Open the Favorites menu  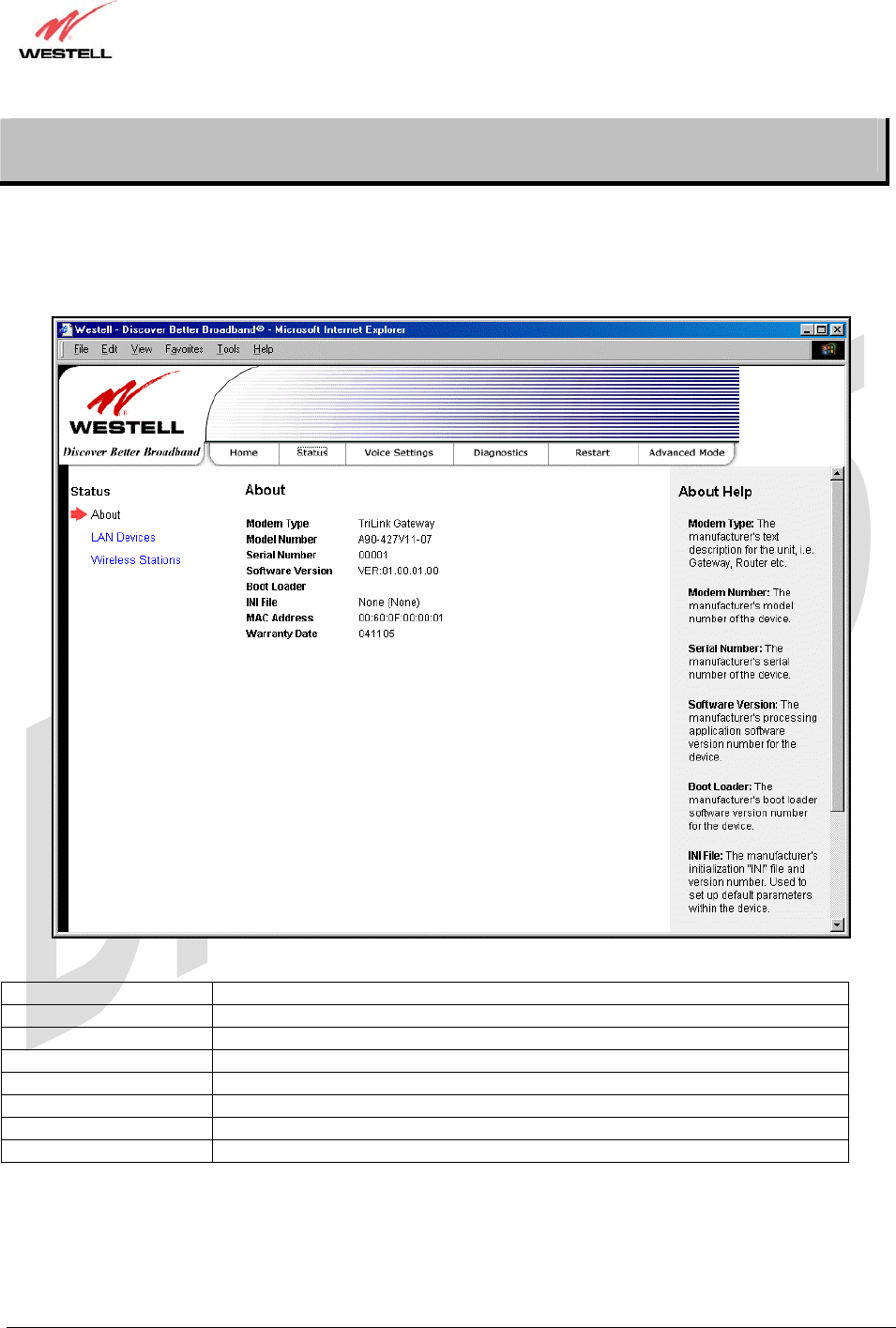pyautogui.click(x=184, y=349)
